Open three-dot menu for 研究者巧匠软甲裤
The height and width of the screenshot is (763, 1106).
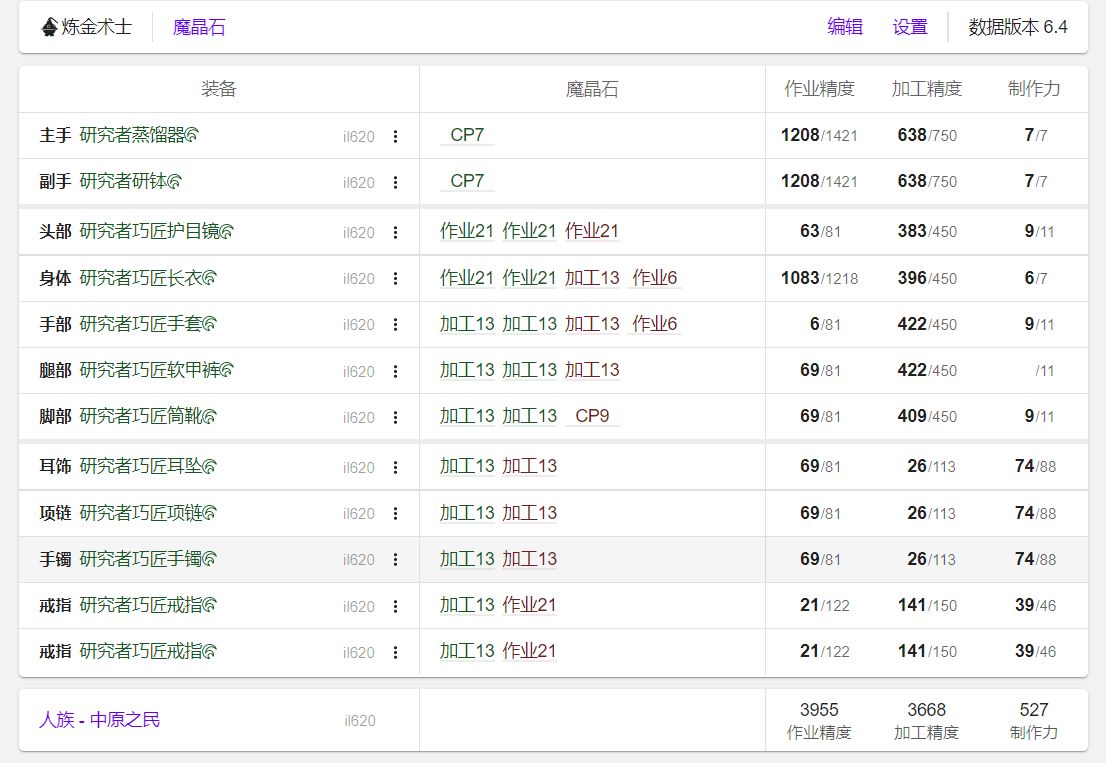coord(395,371)
